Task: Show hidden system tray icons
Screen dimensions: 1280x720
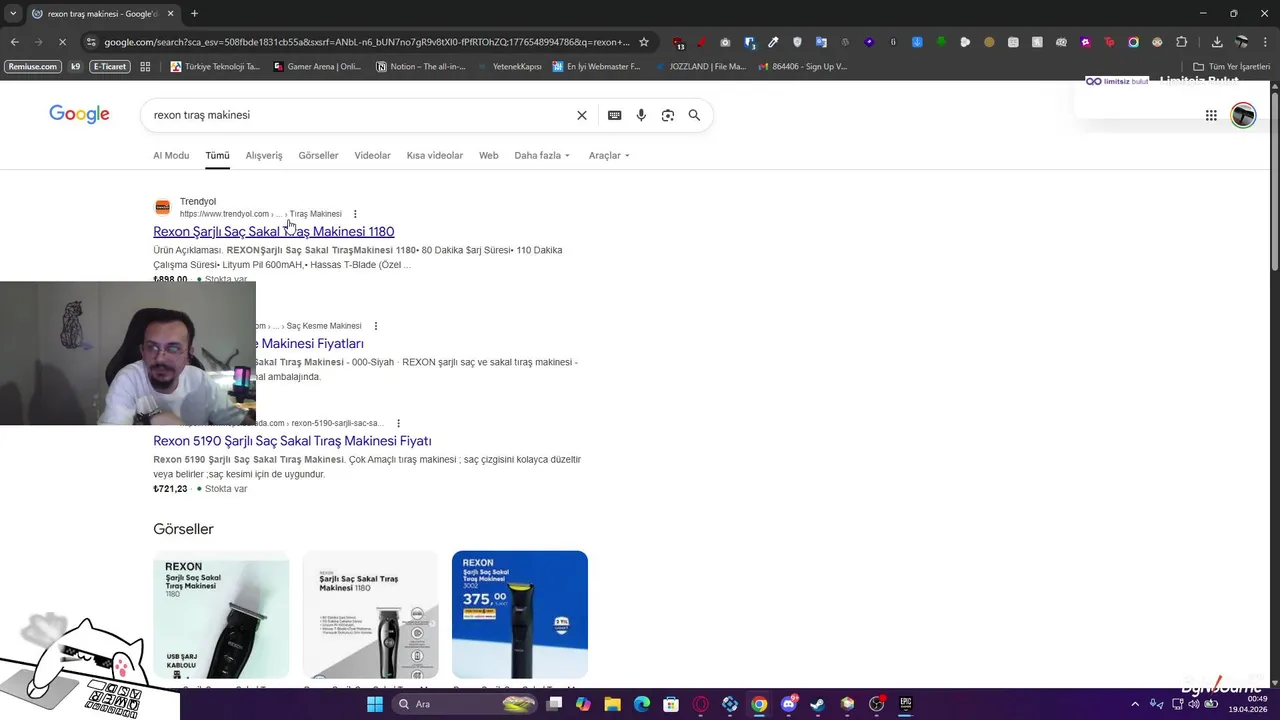Action: tap(1135, 704)
